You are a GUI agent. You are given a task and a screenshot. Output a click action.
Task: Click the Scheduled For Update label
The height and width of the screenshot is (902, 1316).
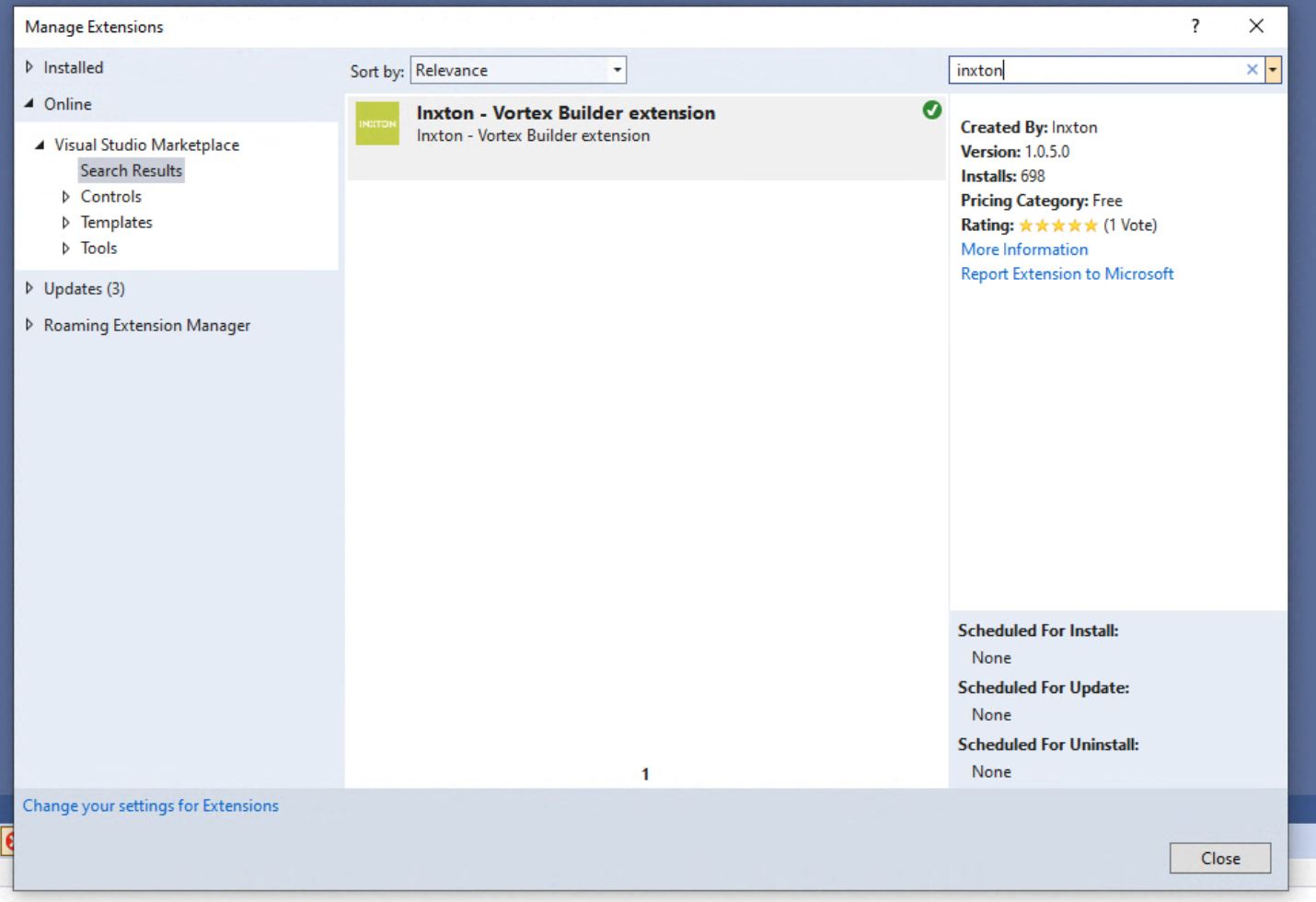(1043, 688)
